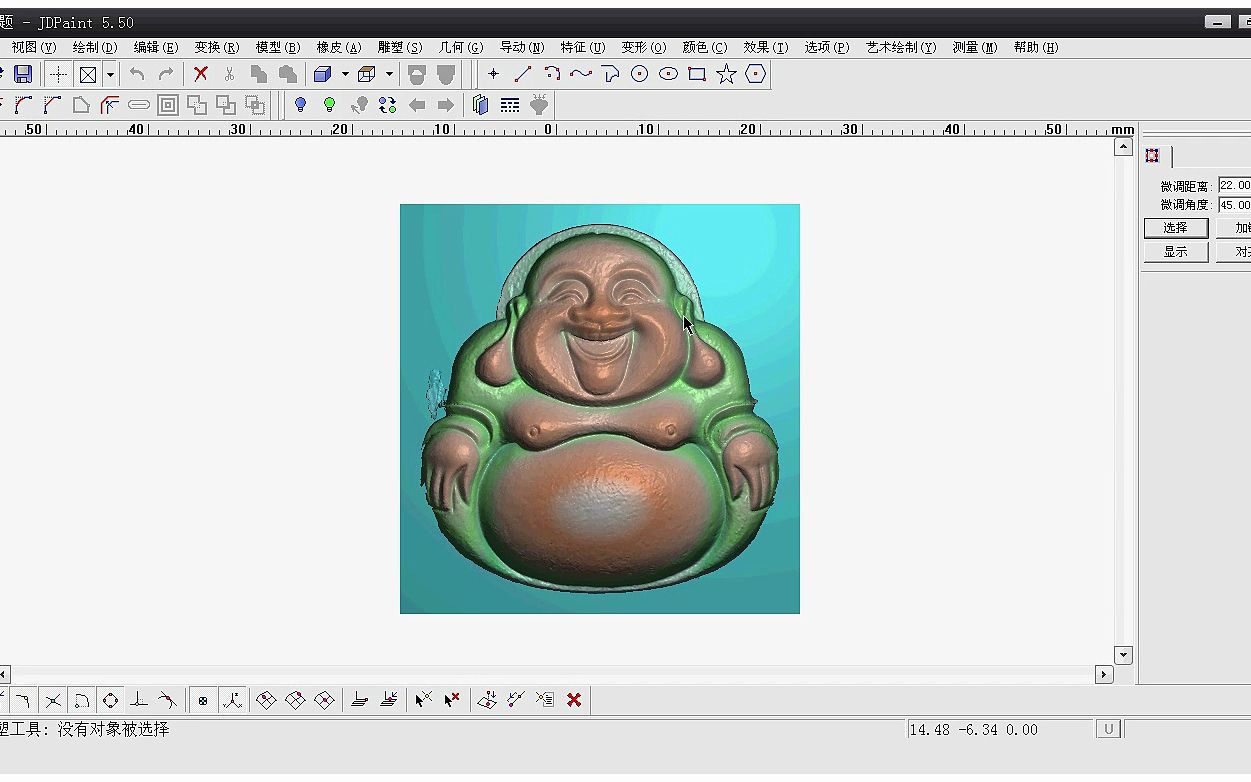Open the 视图(V) menu
Screen dimensions: 1251x782
[x=34, y=47]
